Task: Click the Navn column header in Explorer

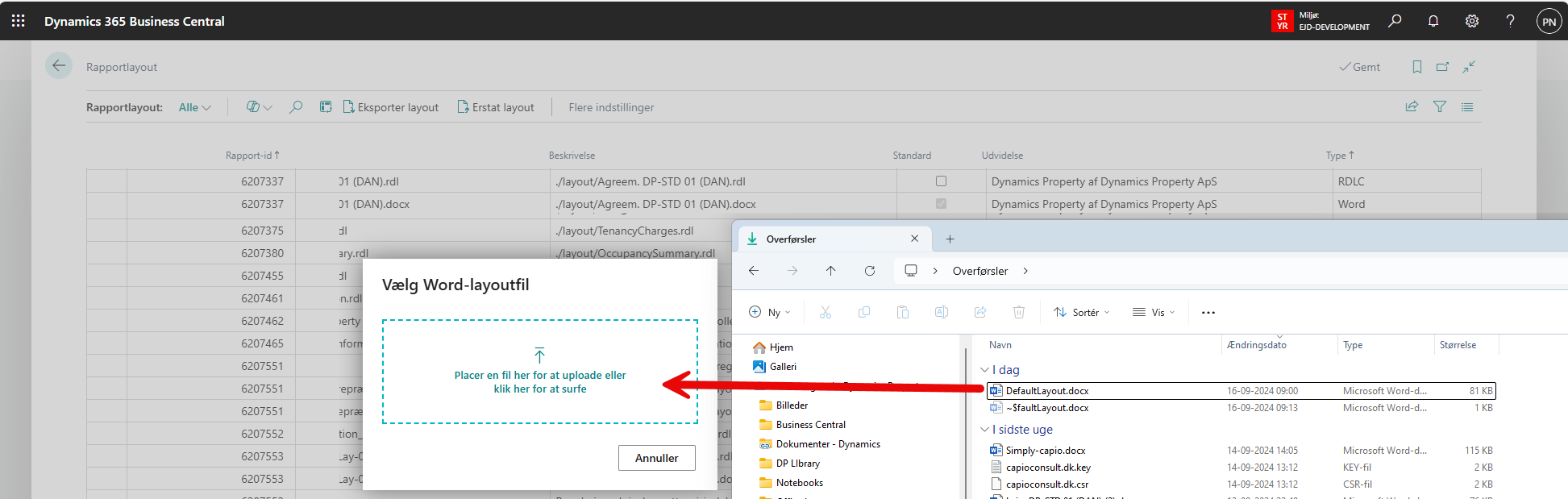Action: coord(1000,345)
